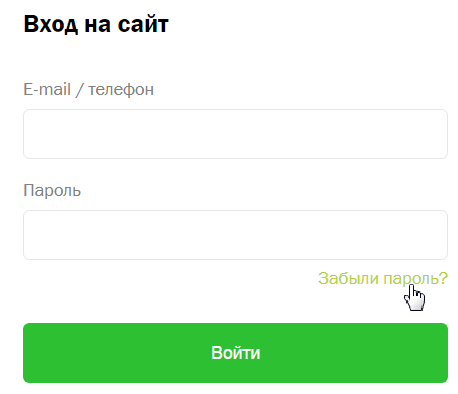Click the E-mail / телефон label
This screenshot has height=394, width=458.
[x=88, y=89]
